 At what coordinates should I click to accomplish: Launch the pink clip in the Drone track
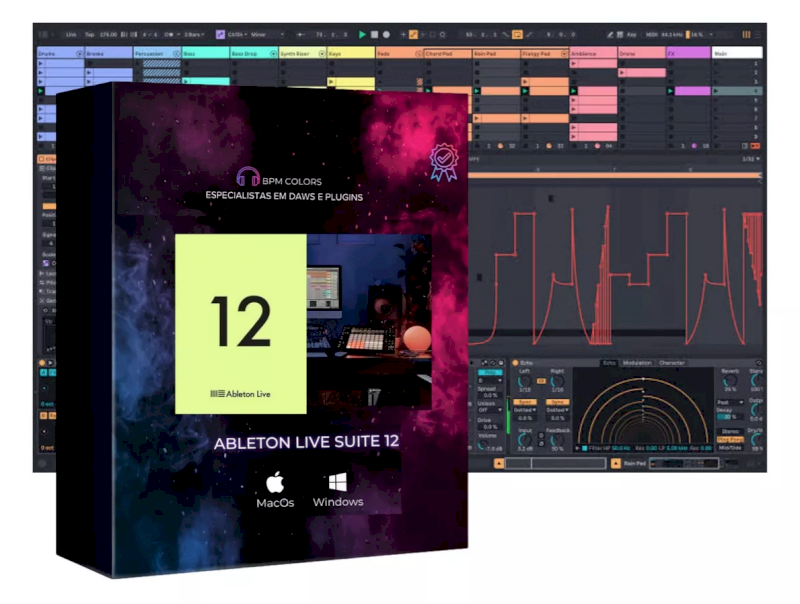(x=622, y=72)
